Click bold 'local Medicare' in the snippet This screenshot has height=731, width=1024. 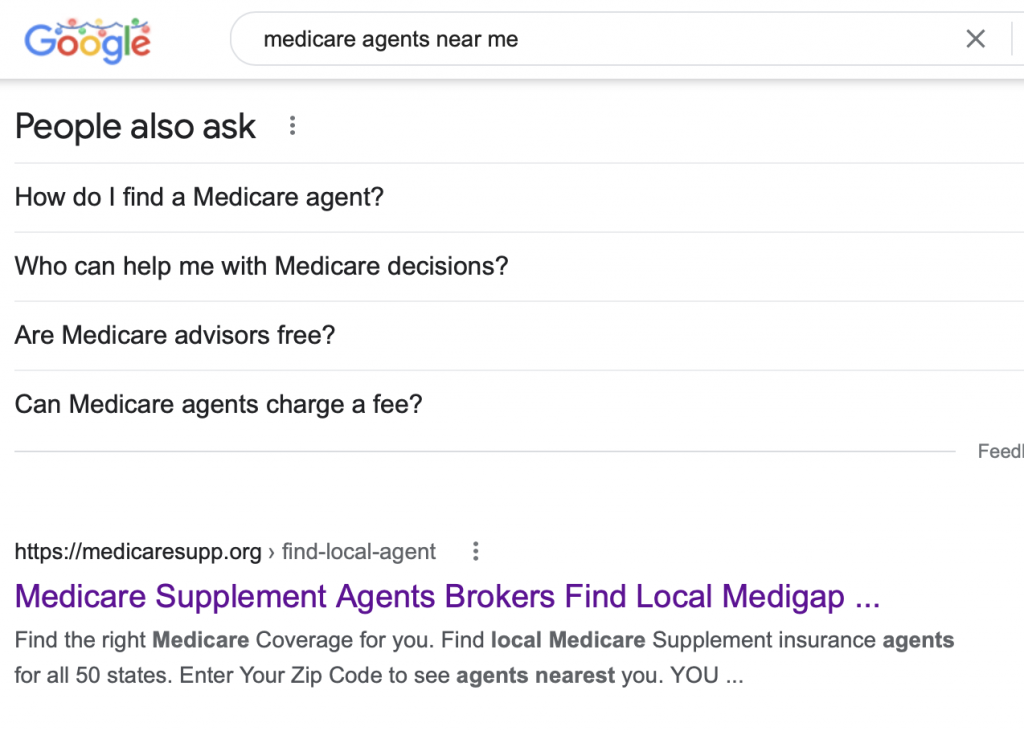coord(568,640)
